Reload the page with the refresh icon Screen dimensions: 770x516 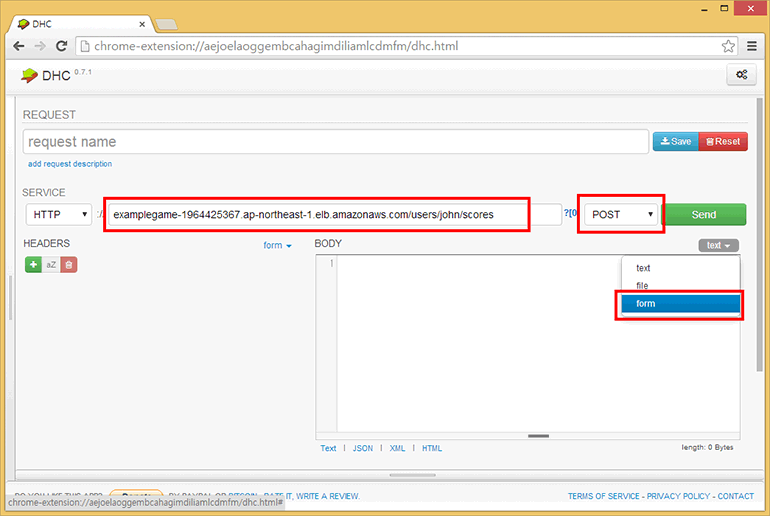click(62, 46)
